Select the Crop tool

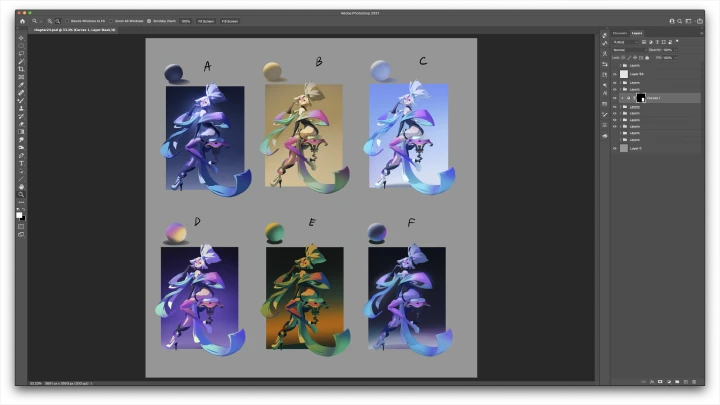(21, 69)
